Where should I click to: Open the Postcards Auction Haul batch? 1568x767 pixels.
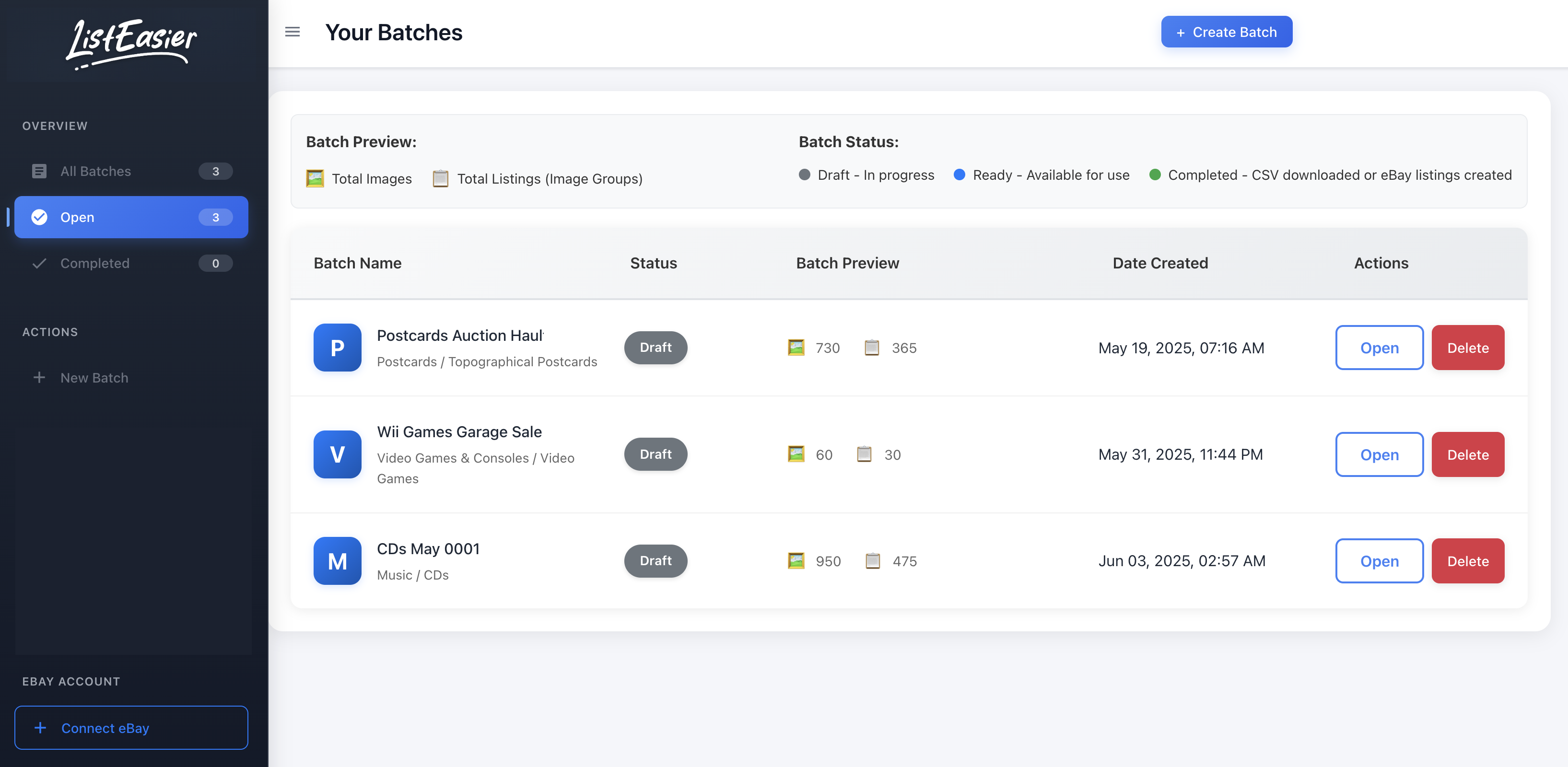(1379, 348)
